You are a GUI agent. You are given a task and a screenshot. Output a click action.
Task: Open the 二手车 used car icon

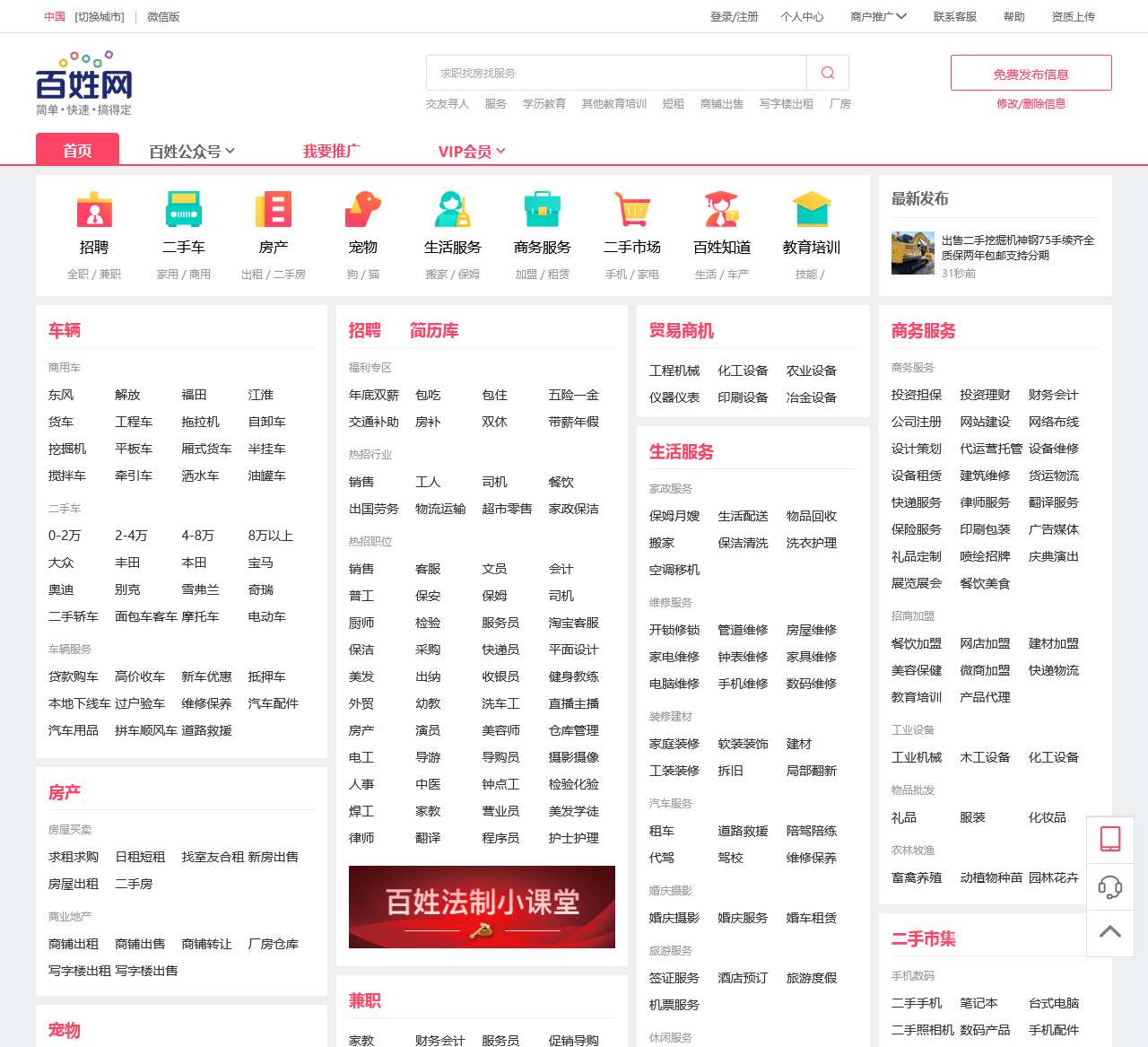coord(184,210)
